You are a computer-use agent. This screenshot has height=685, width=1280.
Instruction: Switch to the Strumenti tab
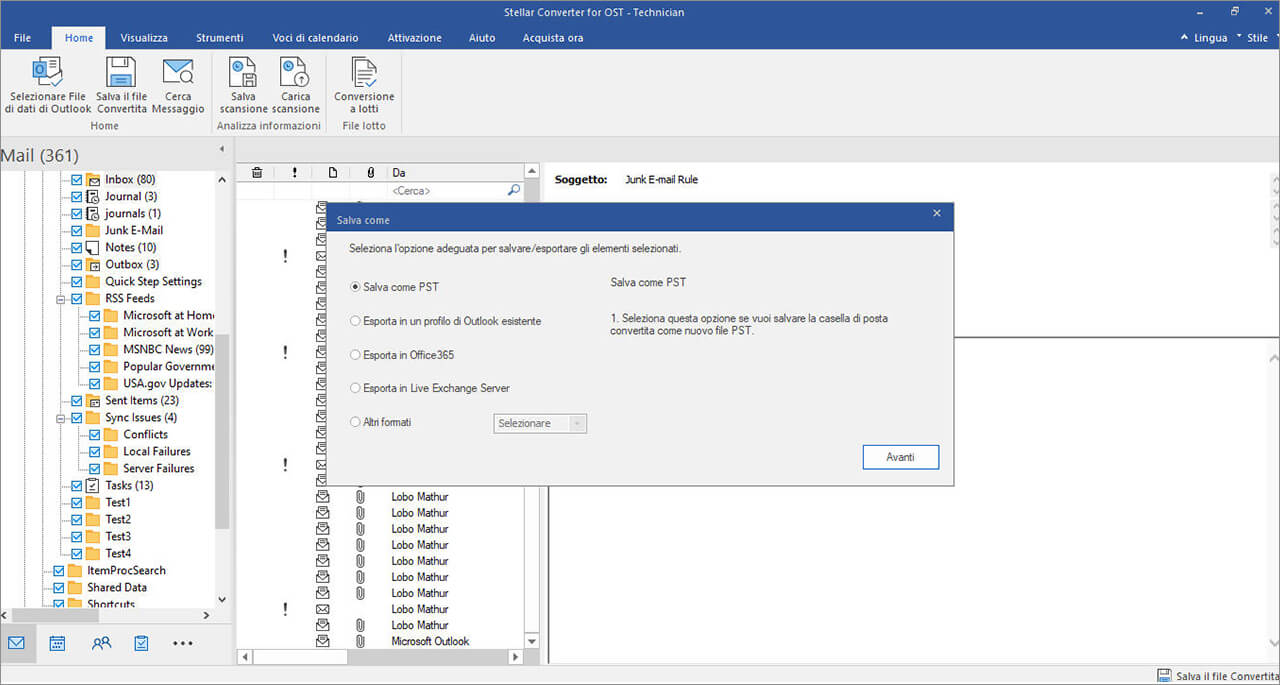(x=219, y=38)
